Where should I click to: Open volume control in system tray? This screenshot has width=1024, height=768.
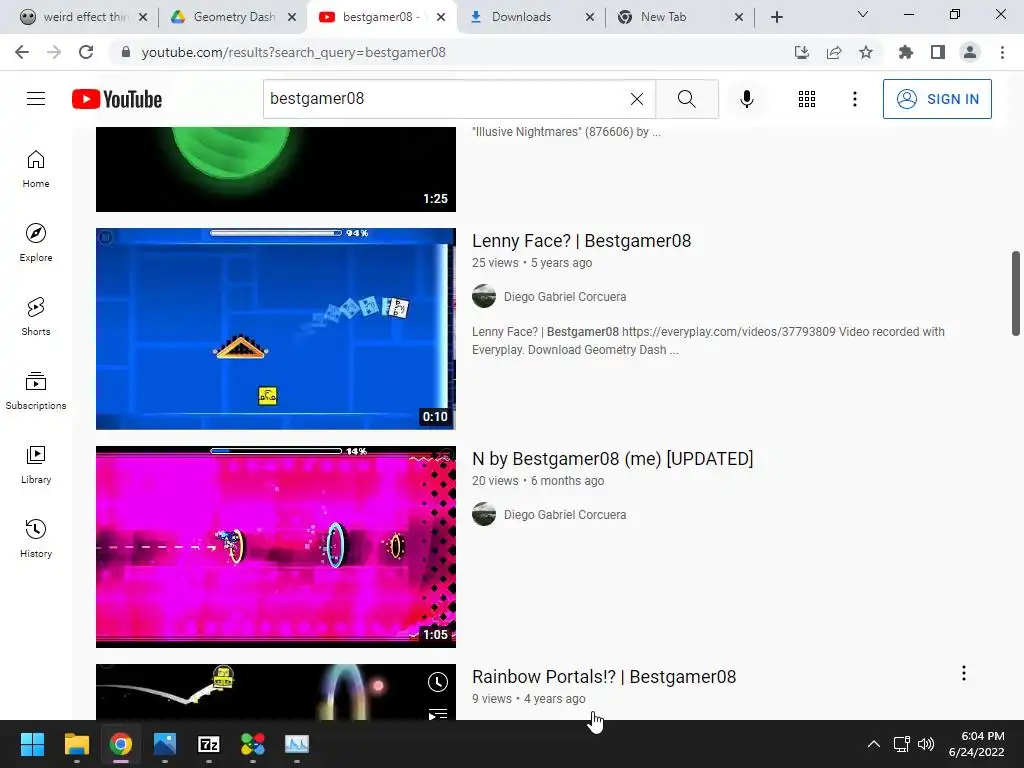click(x=925, y=744)
